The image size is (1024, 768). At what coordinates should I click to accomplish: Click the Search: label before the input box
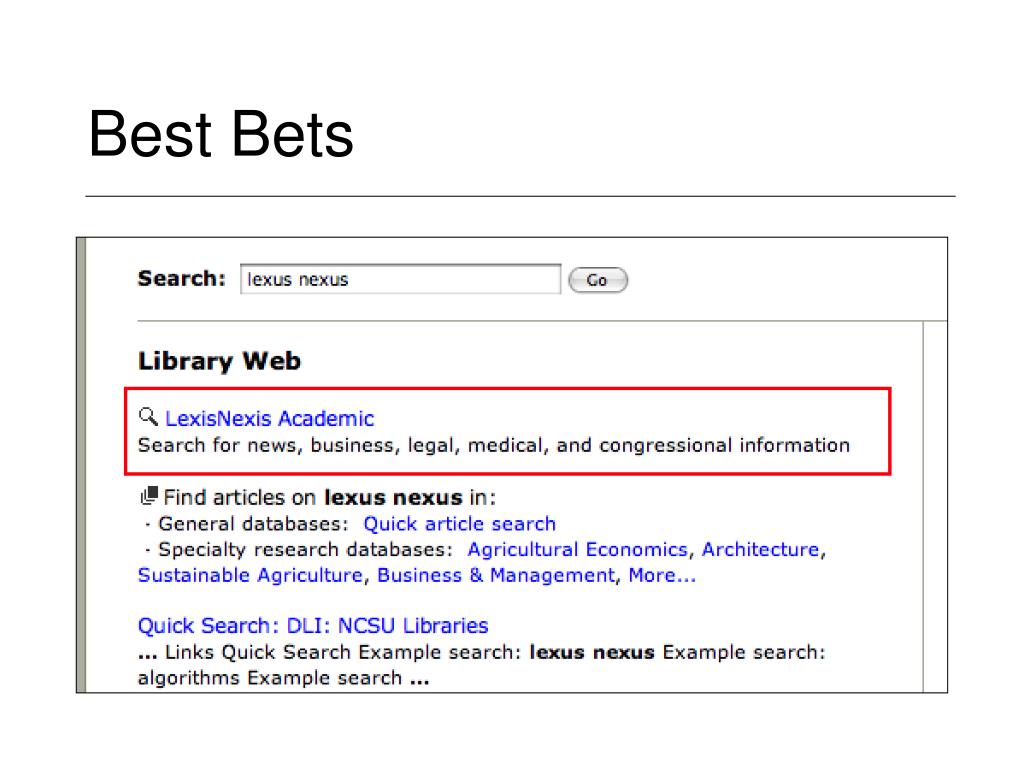coord(182,279)
